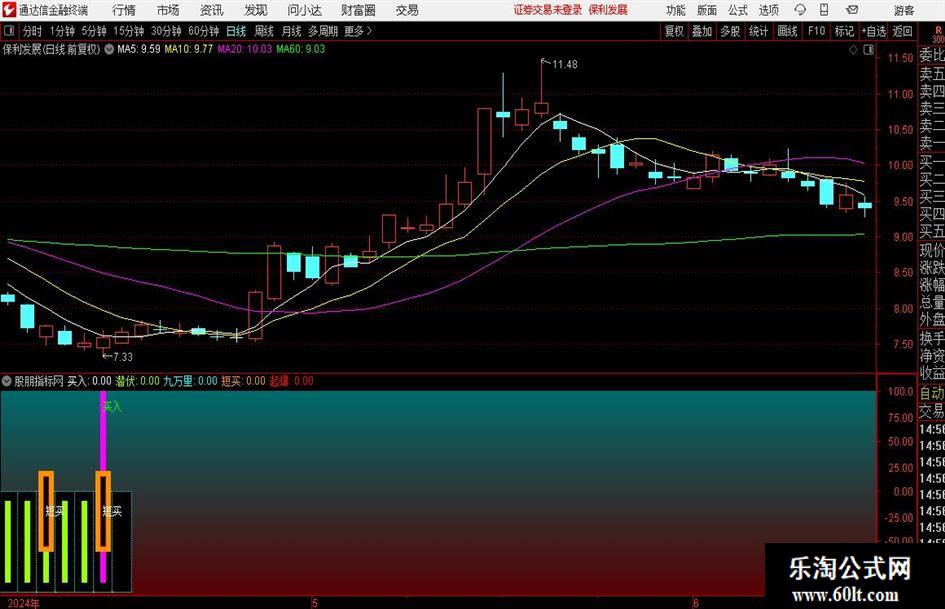
Task: Switch to 1分钟 period tab
Action: [x=62, y=31]
